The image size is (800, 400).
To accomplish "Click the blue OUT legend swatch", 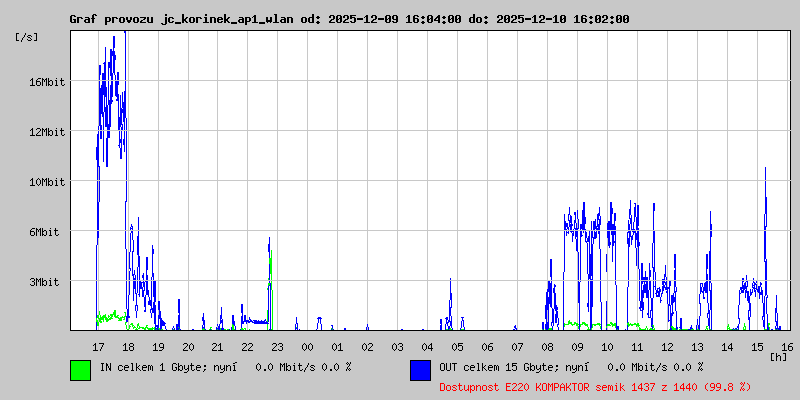I will [420, 370].
